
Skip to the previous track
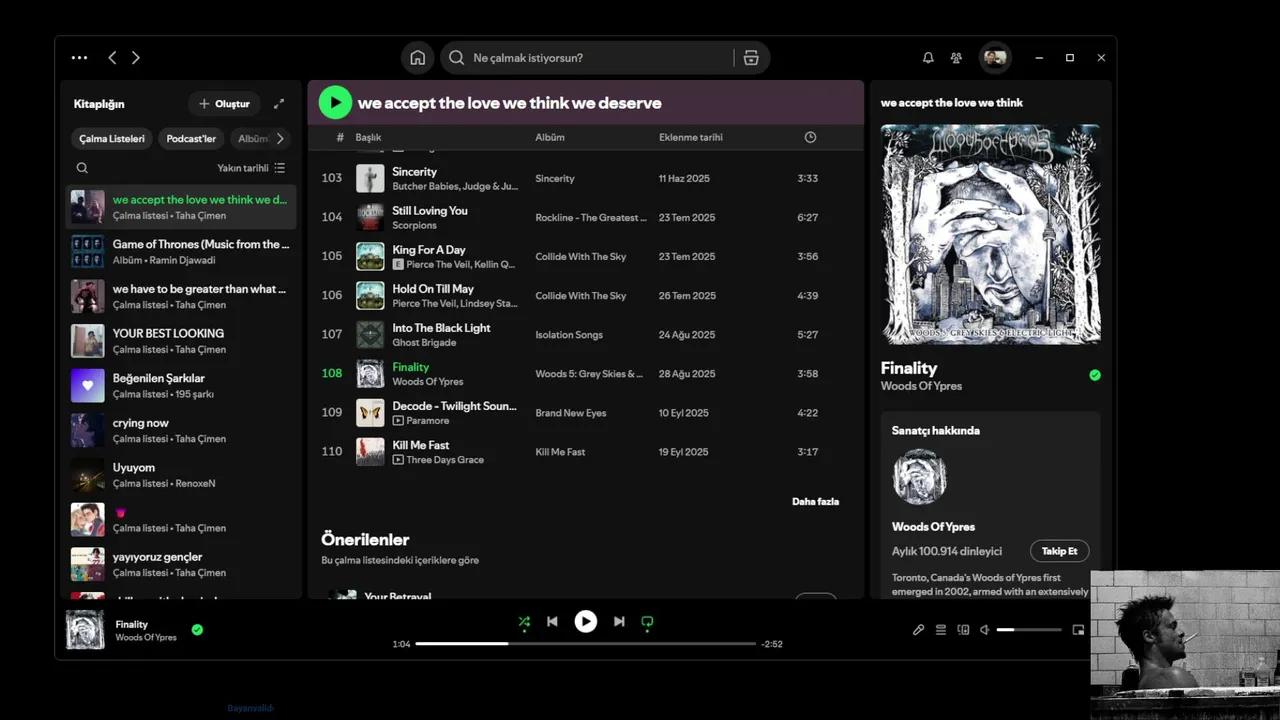click(x=552, y=621)
